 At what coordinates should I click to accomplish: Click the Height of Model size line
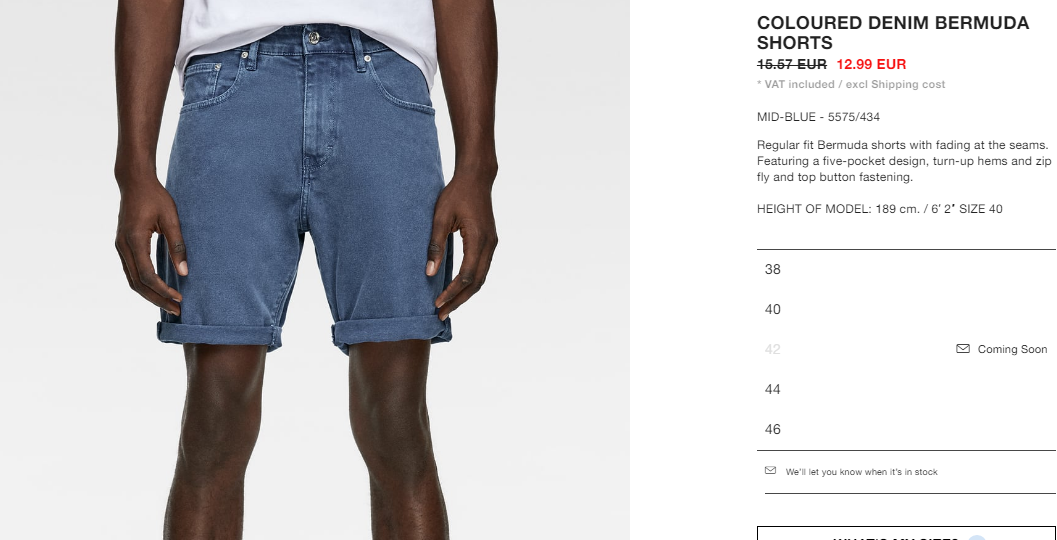tap(880, 209)
